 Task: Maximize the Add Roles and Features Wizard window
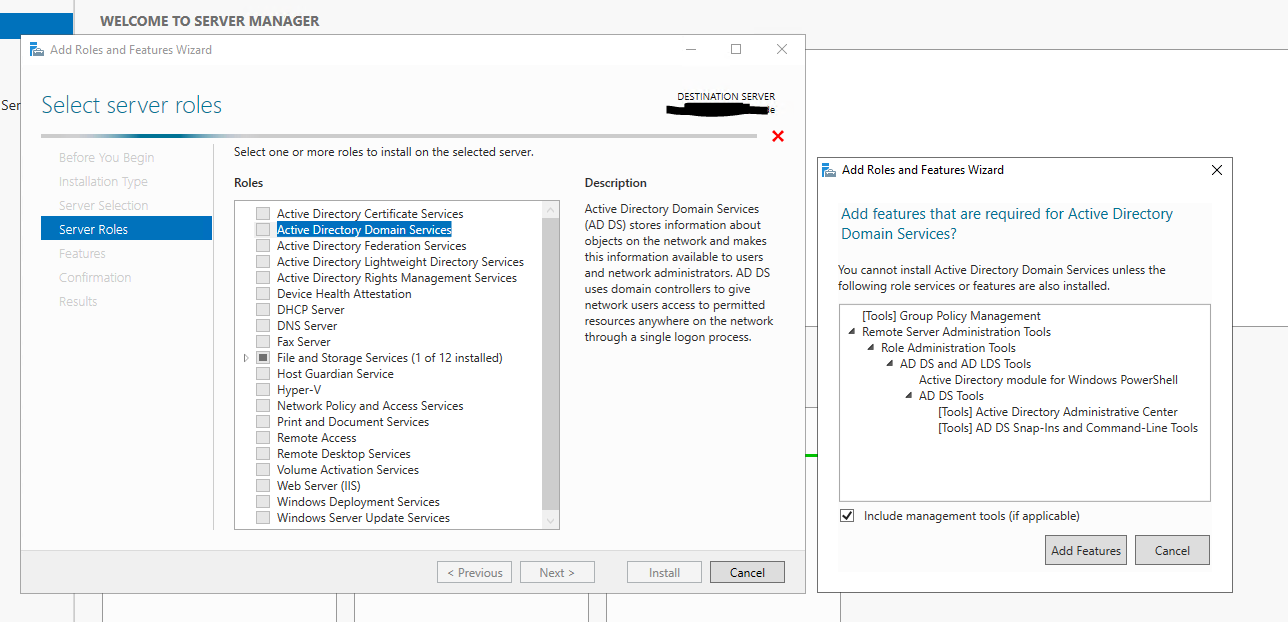coord(736,50)
